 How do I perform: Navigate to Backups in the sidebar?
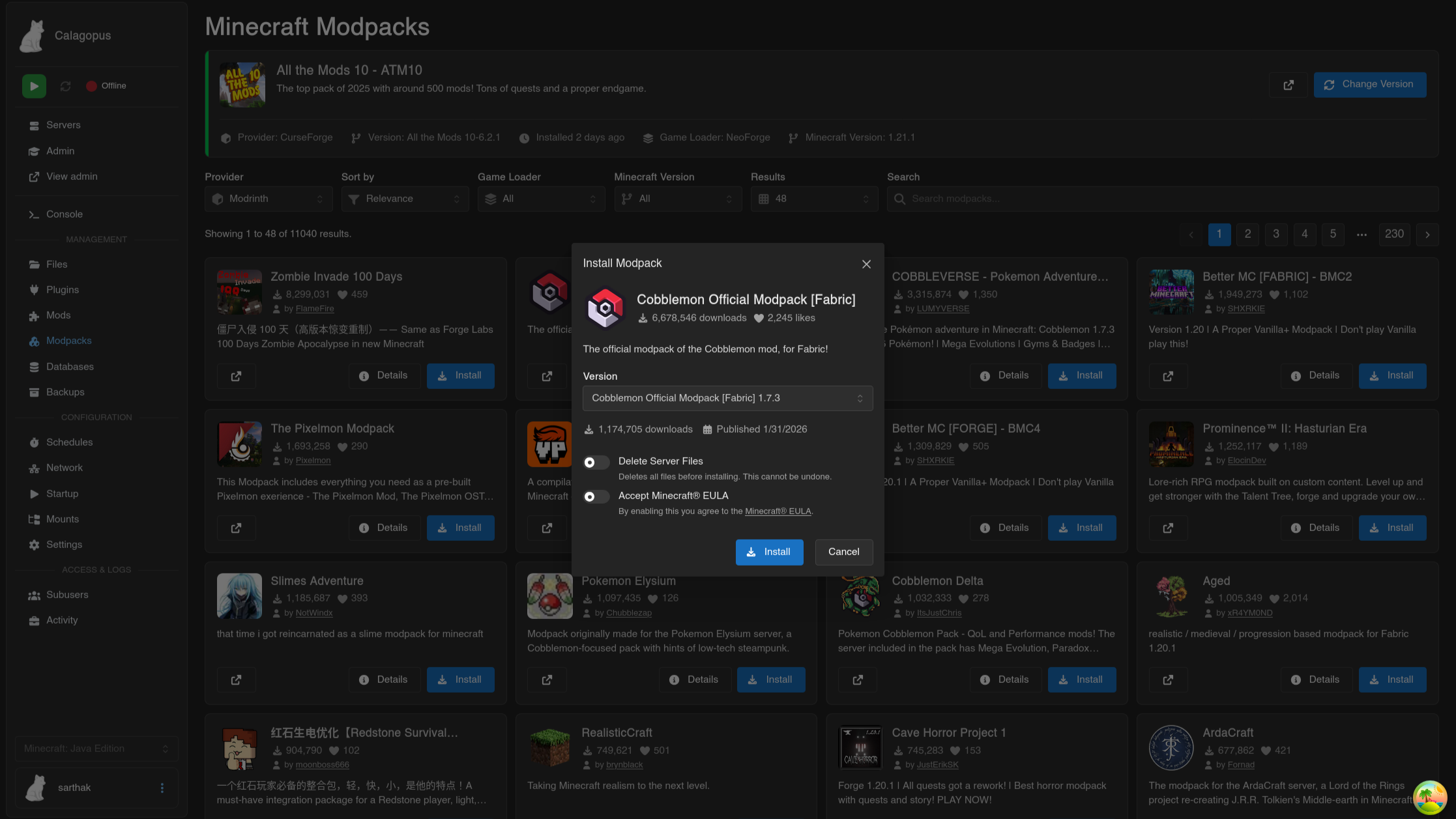point(65,392)
